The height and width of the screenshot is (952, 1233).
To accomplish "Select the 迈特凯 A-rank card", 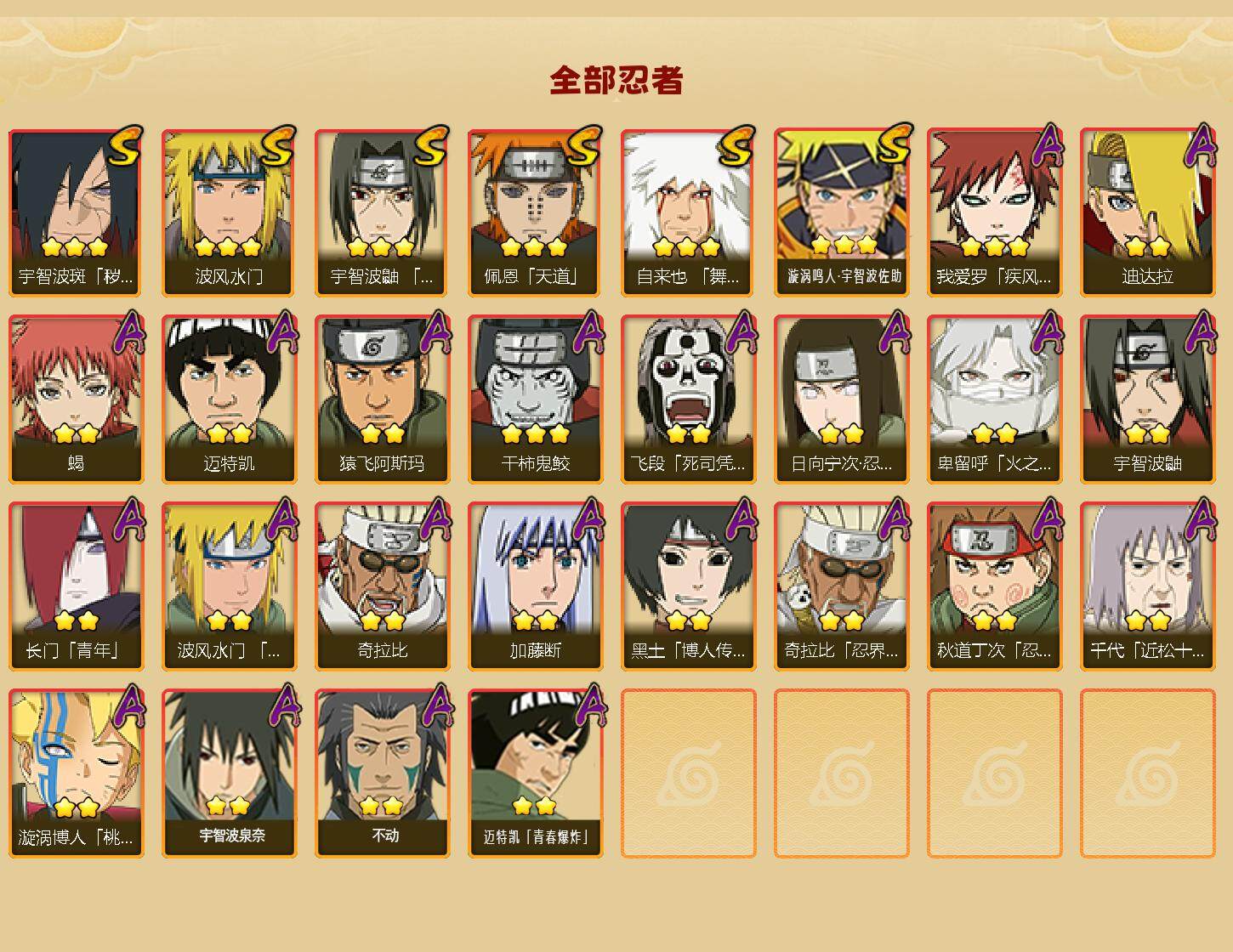I will (x=229, y=399).
